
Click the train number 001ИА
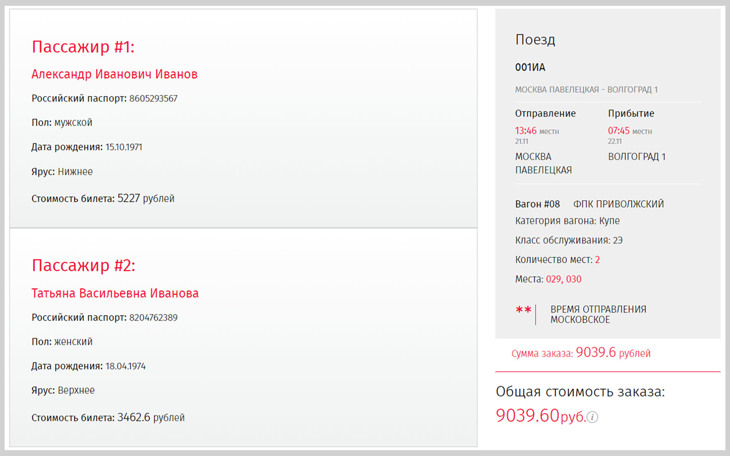click(530, 68)
